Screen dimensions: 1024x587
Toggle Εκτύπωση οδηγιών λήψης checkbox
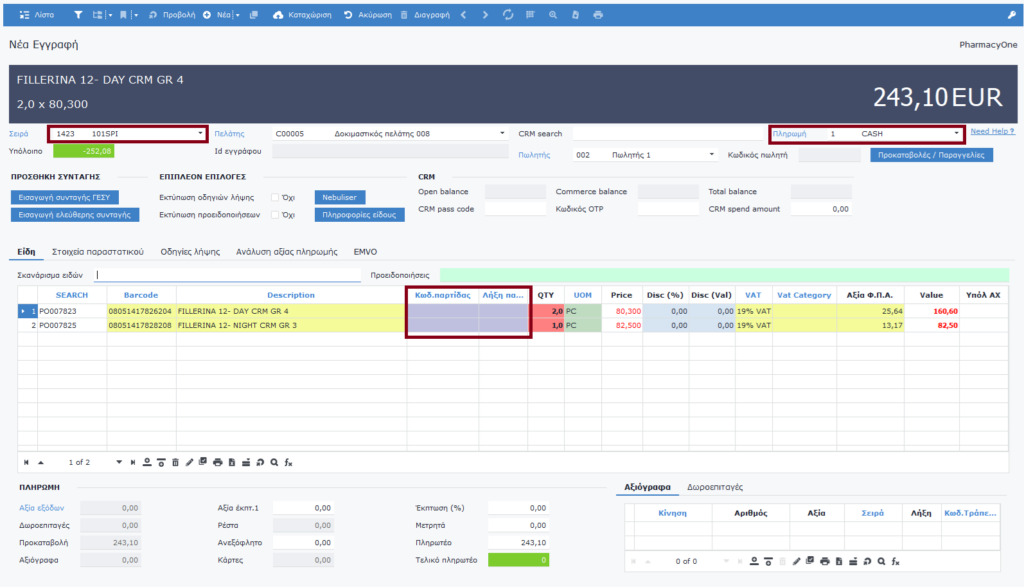[x=276, y=197]
